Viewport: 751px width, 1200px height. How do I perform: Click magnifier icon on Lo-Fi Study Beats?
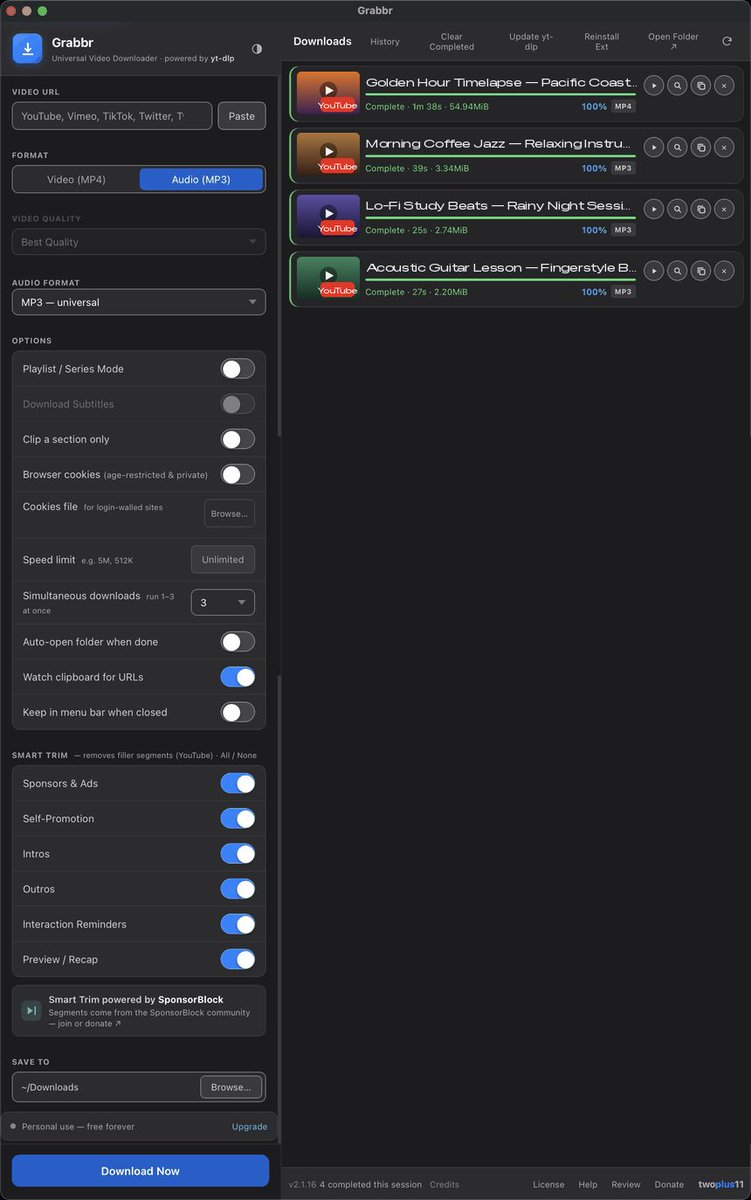[x=677, y=210]
